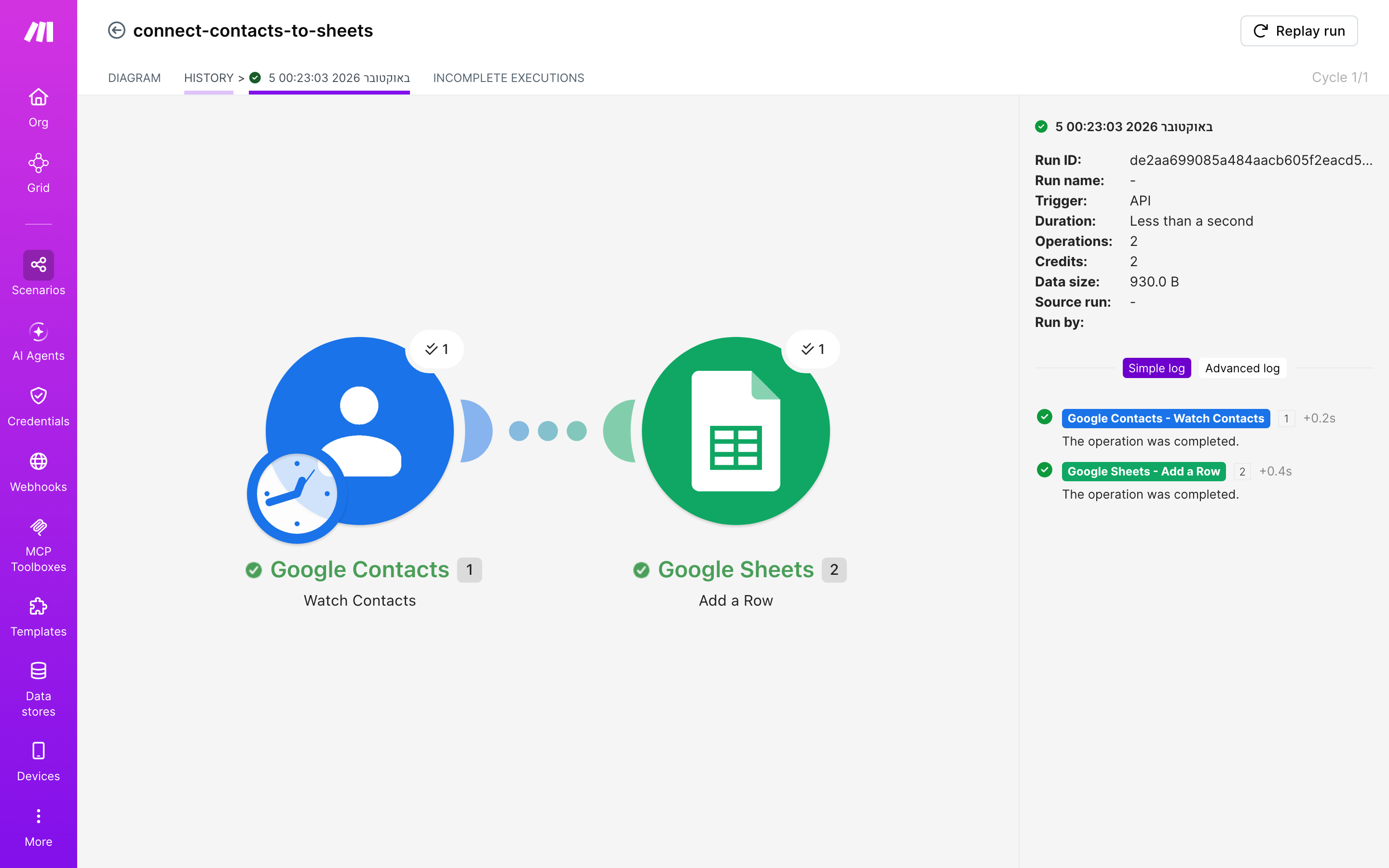Open the operations bubble on Google Sheets
Screen dimensions: 1389x868
pos(813,349)
